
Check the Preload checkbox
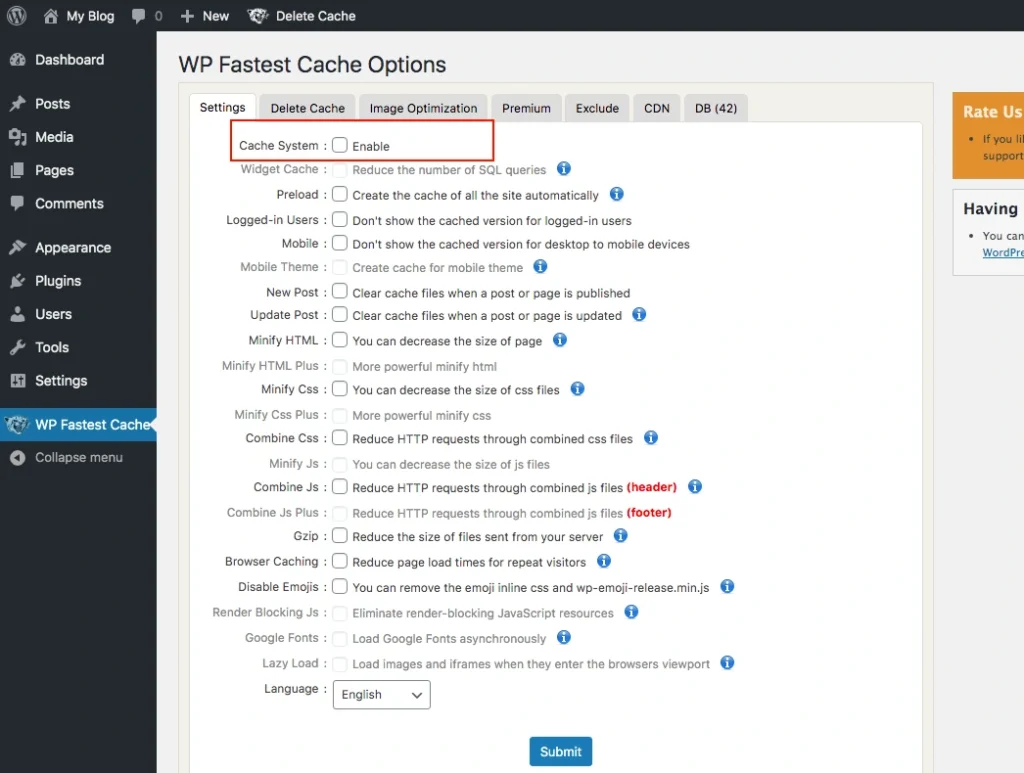(340, 194)
